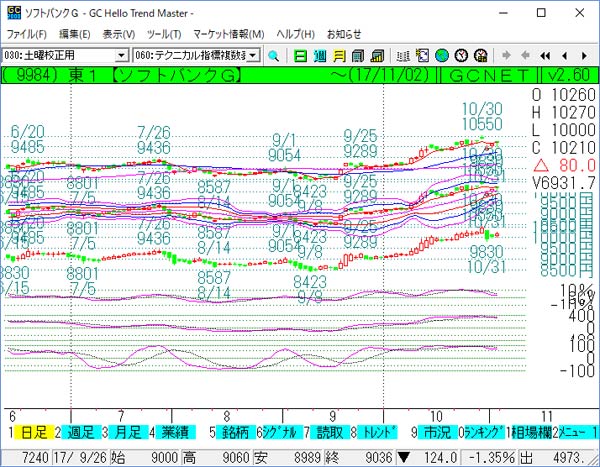Click the globe icon in toolbar
Image resolution: width=600 pixels, height=467 pixels.
(x=442, y=56)
